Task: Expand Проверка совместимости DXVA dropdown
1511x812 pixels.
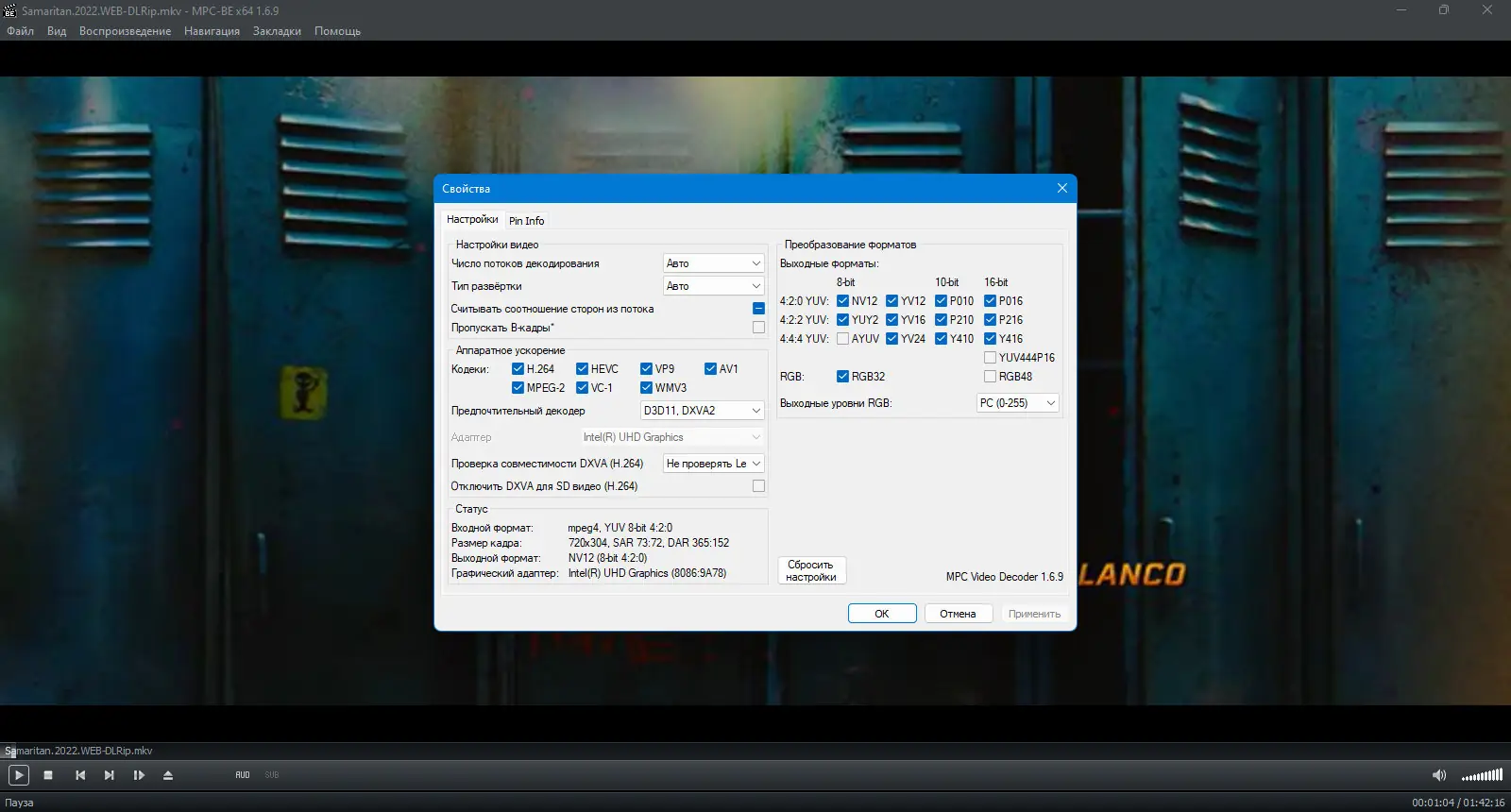Action: pos(713,464)
